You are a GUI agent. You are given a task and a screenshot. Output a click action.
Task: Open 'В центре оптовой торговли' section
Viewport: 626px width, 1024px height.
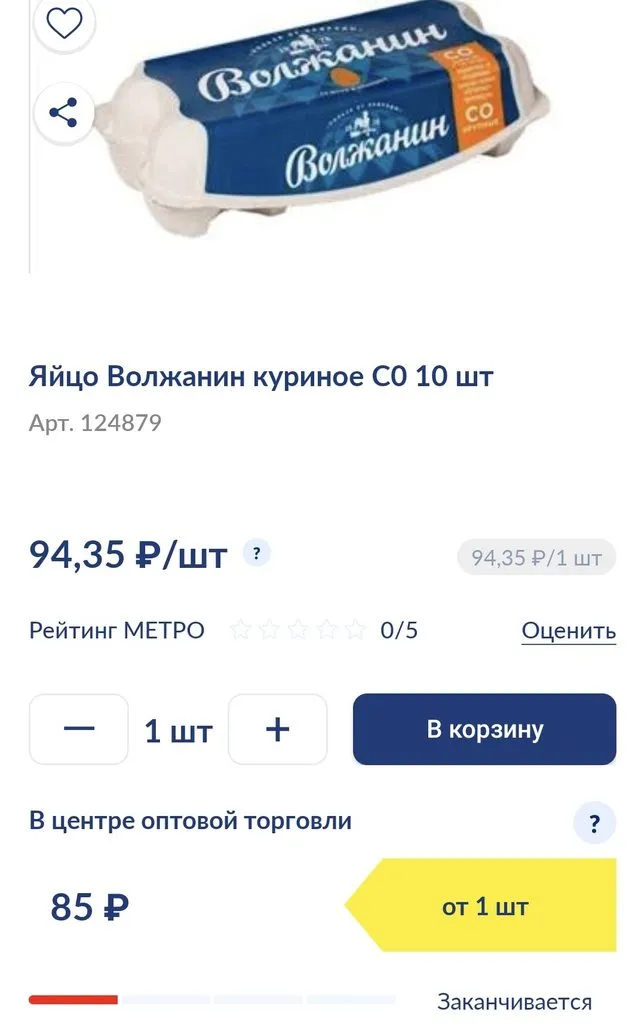pos(189,822)
